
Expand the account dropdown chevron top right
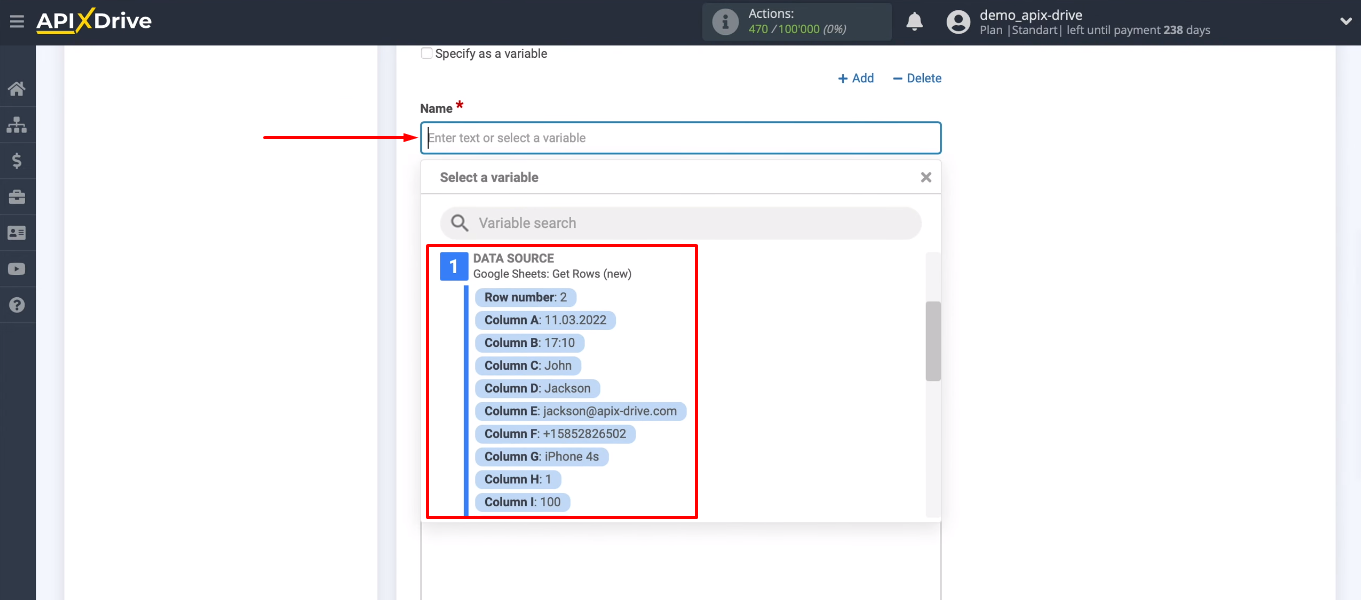1345,21
